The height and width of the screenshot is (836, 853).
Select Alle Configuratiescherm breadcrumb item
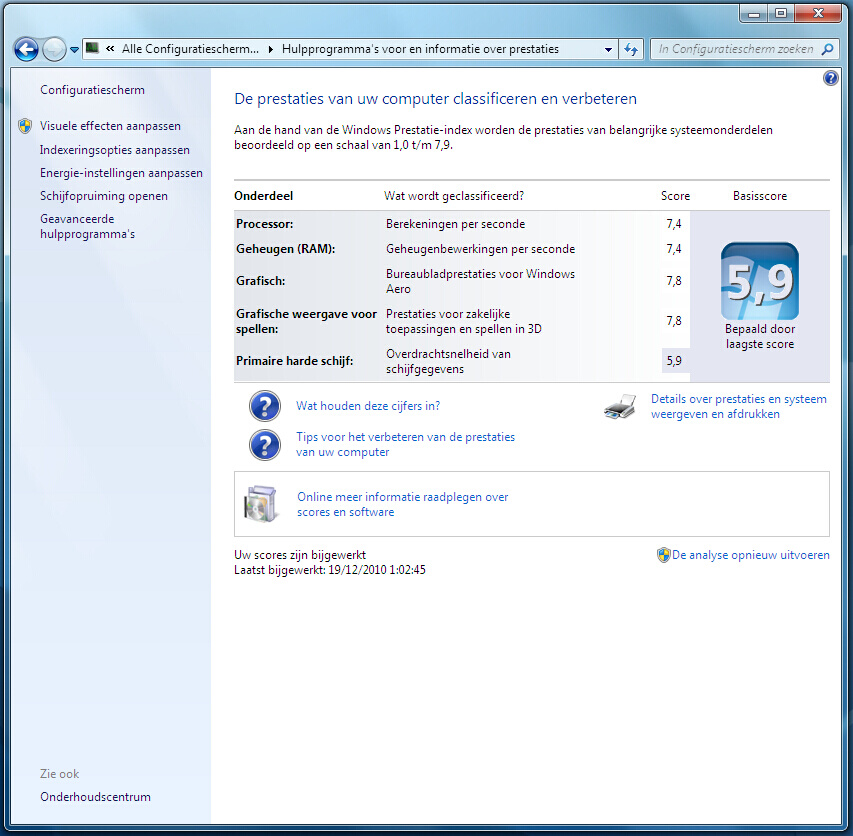[190, 49]
